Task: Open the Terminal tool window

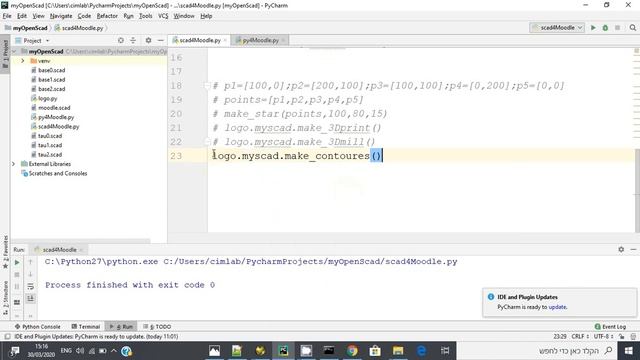Action: click(x=86, y=327)
